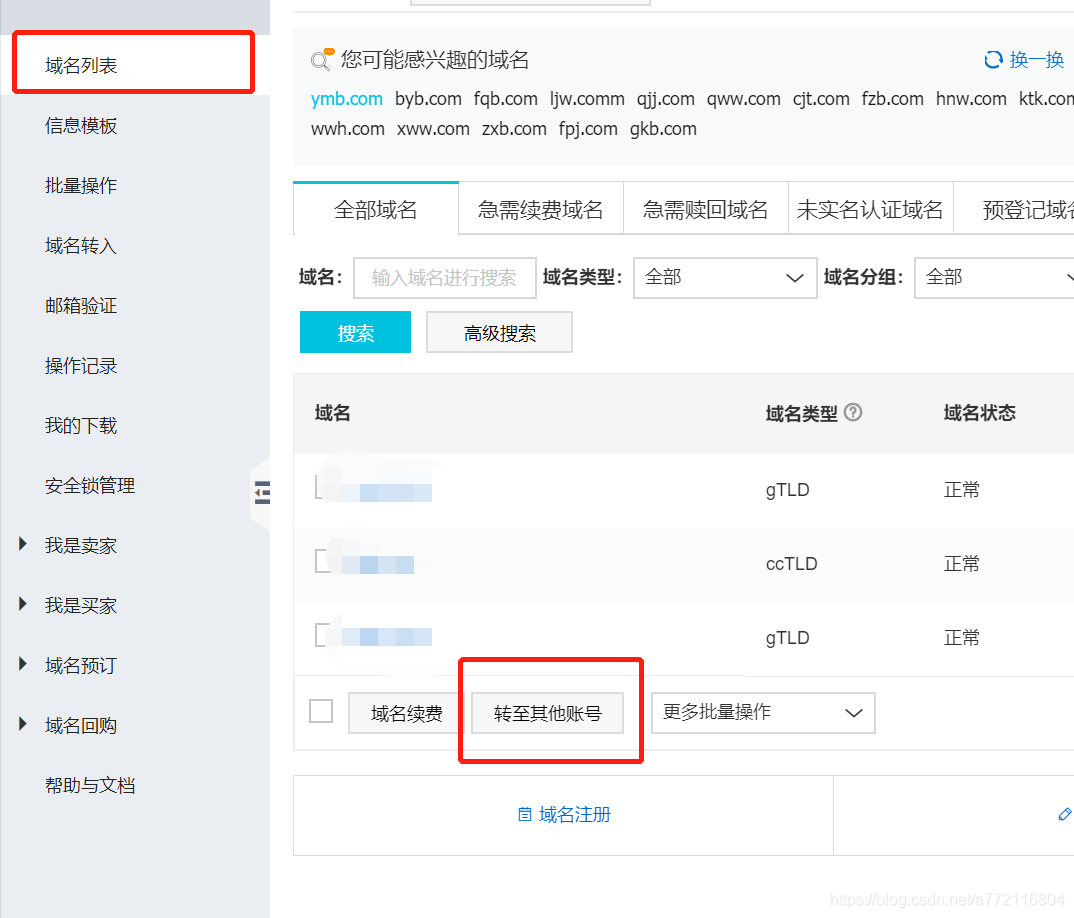Click the 转至其他账号 button
This screenshot has width=1074, height=918.
tap(547, 713)
